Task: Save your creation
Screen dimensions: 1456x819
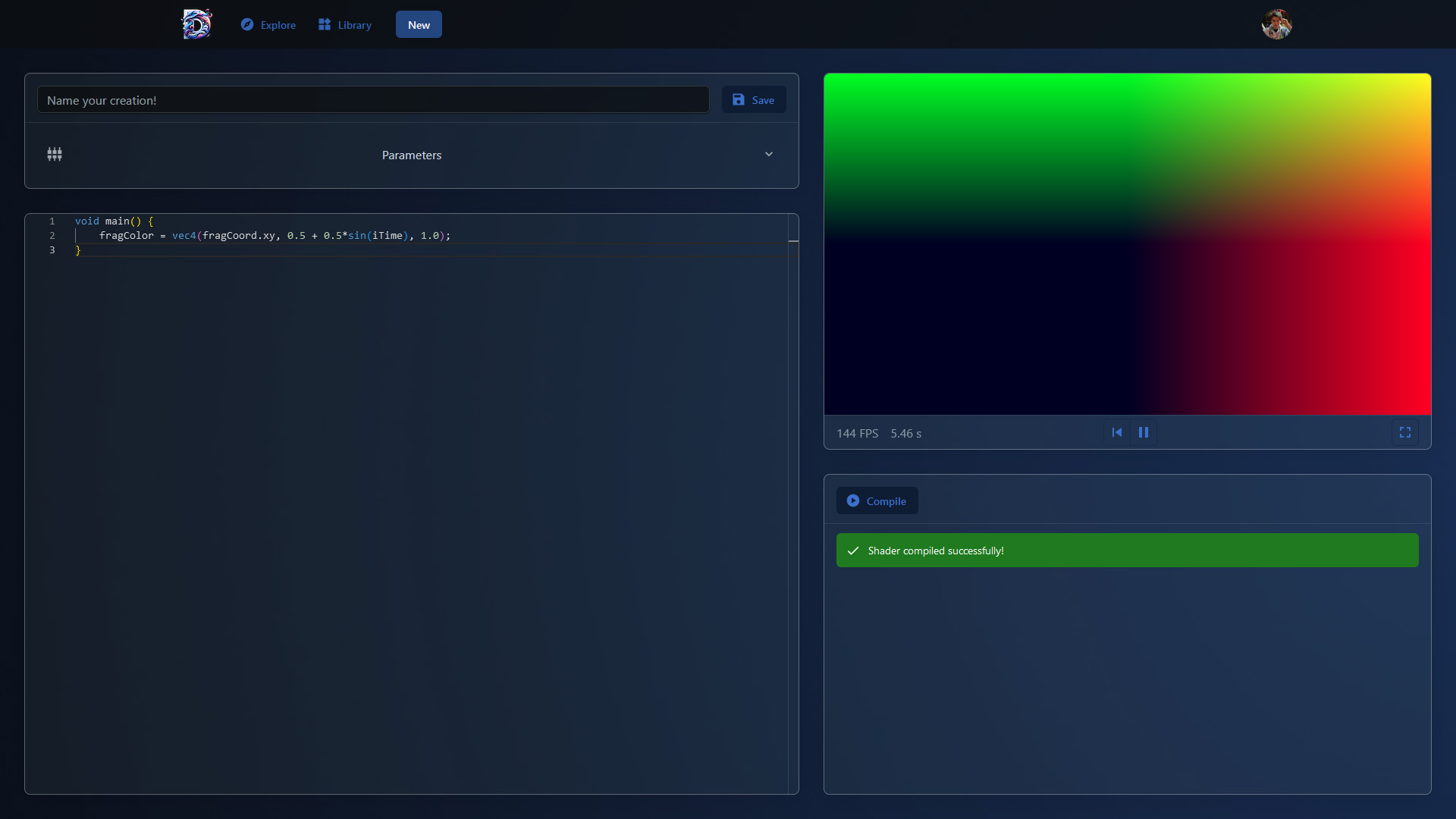Action: click(753, 99)
